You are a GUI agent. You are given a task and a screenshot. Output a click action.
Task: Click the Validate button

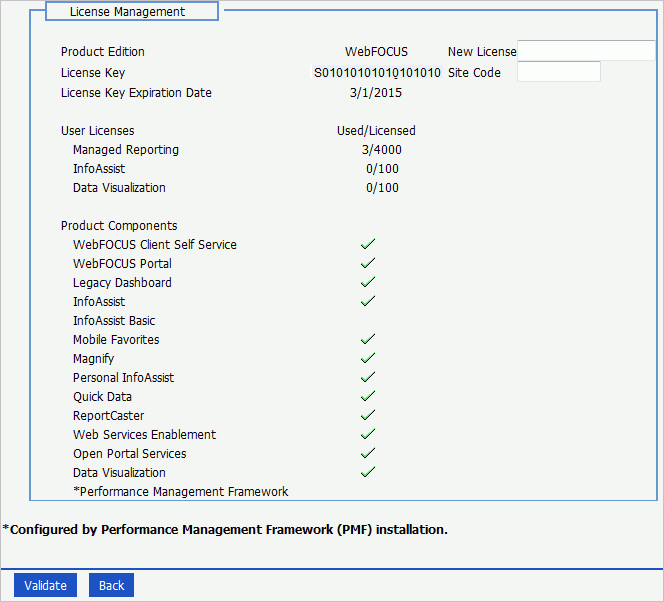(45, 585)
